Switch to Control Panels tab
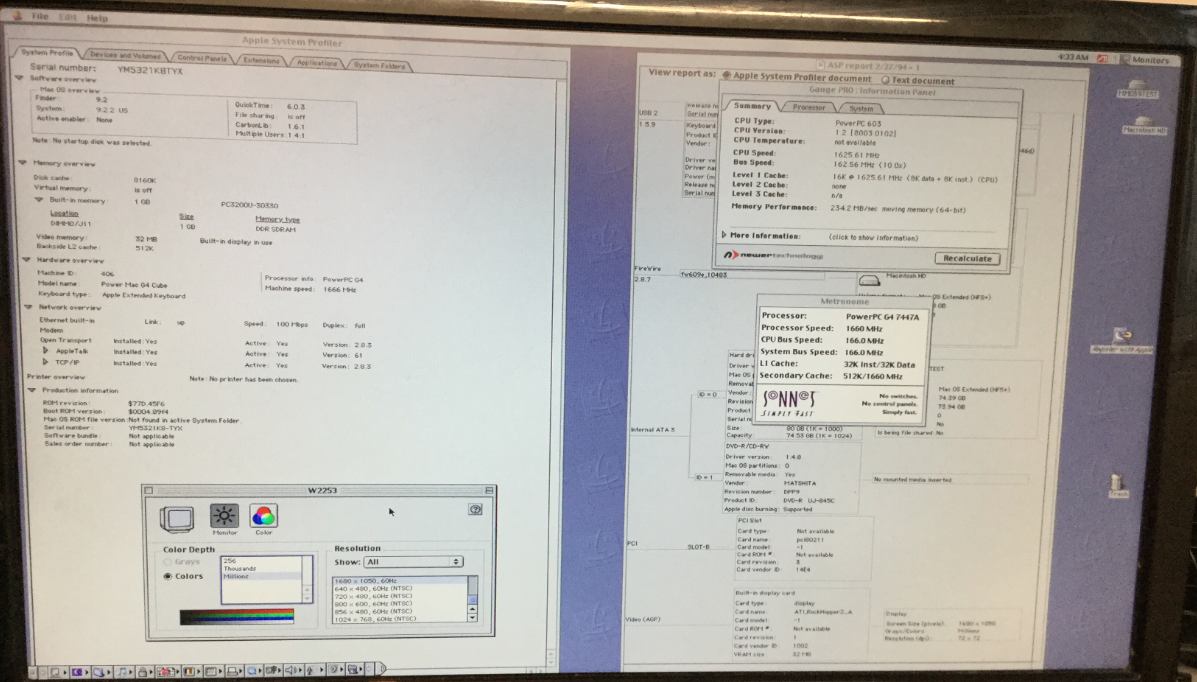The image size is (1197, 682). [x=202, y=57]
